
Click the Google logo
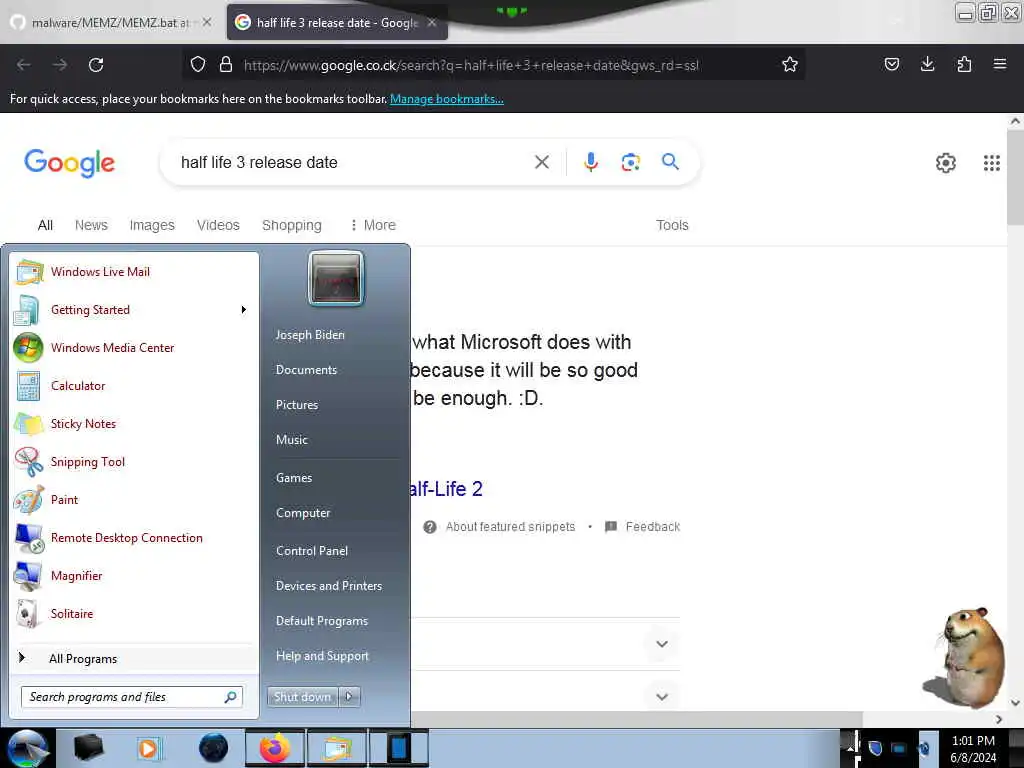point(69,163)
